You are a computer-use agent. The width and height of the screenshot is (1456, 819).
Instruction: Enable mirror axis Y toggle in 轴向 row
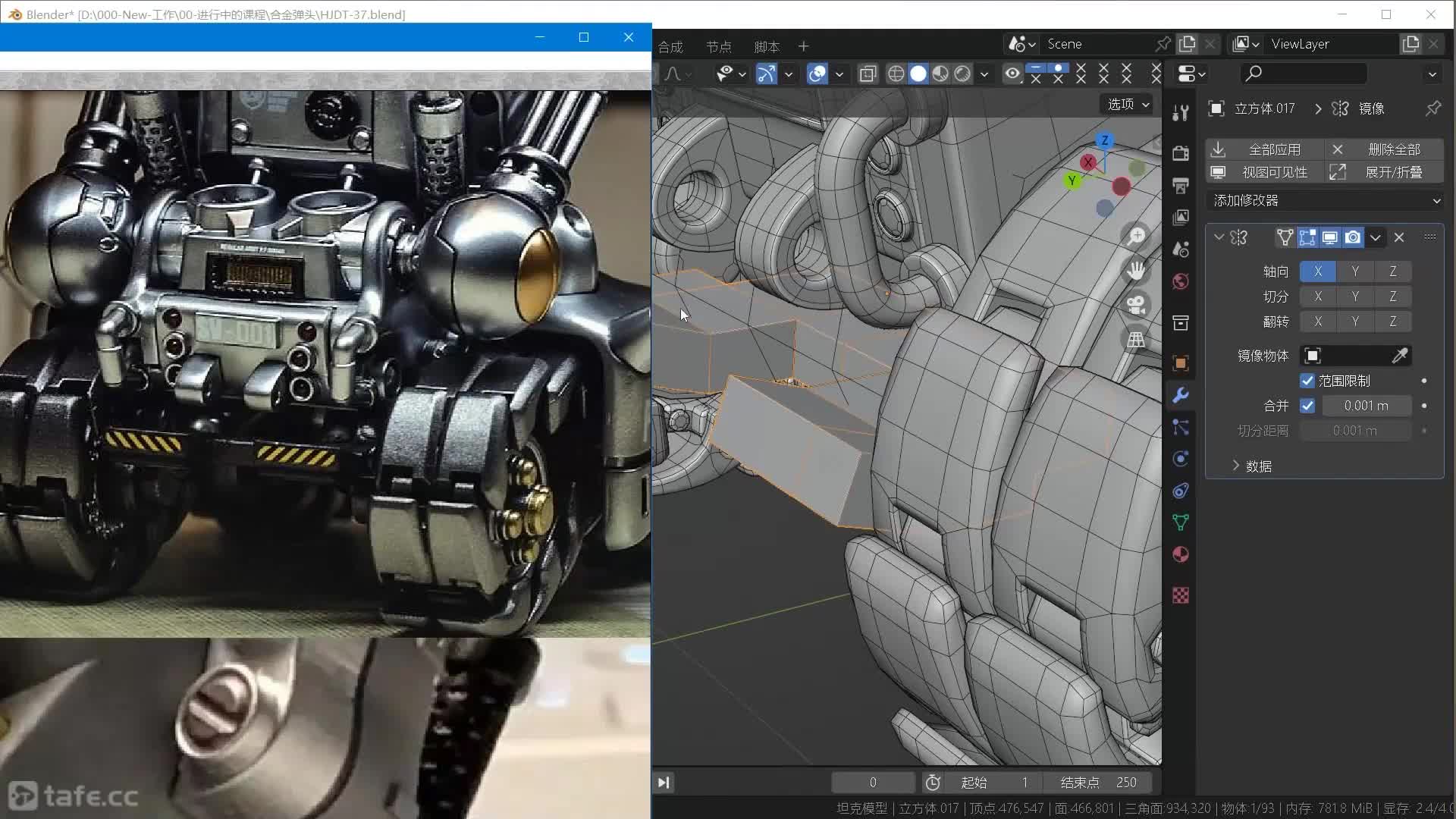coord(1354,271)
